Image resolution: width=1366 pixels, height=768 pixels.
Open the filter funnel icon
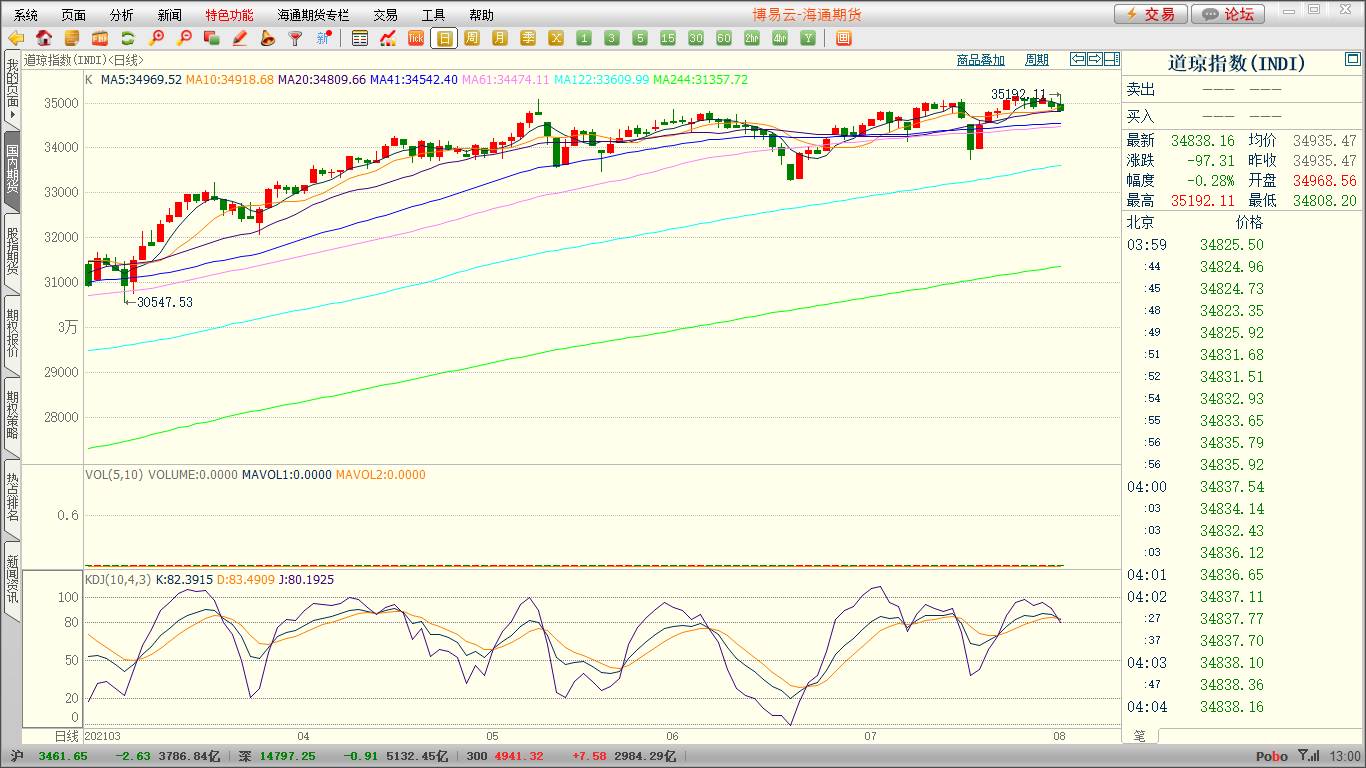click(295, 38)
